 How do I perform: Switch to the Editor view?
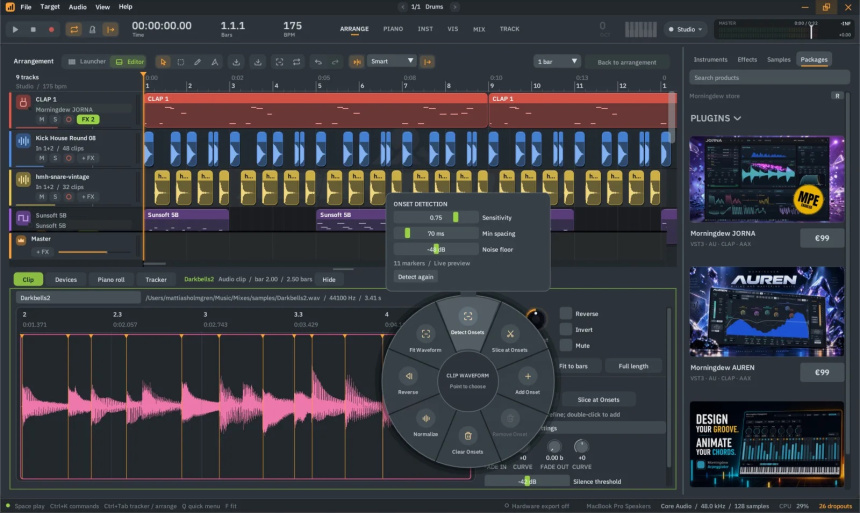pos(129,62)
